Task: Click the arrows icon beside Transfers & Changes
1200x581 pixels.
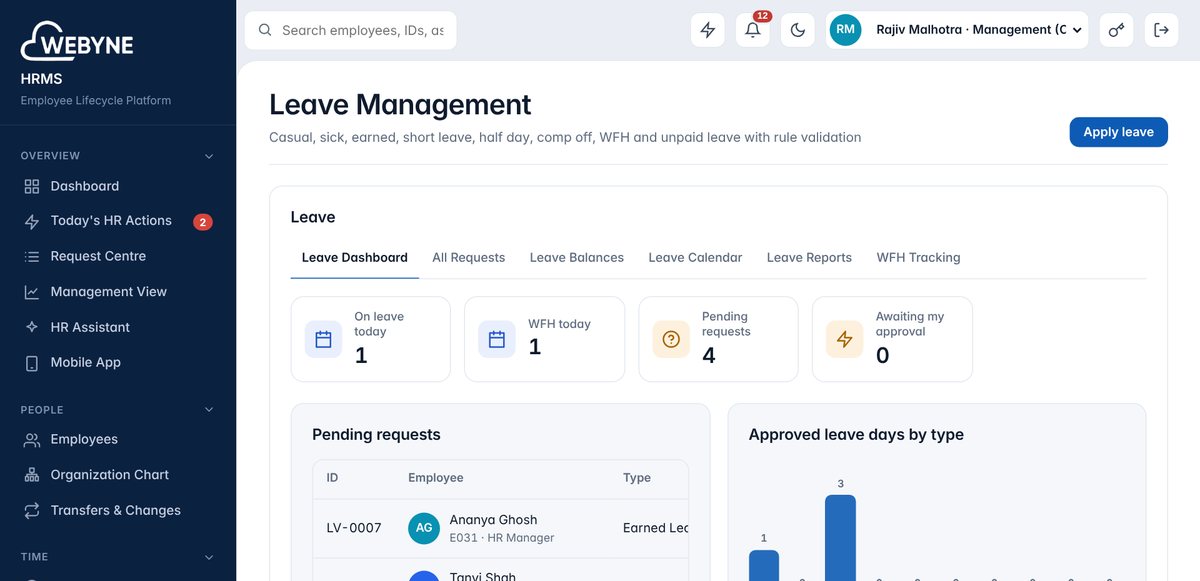Action: (32, 511)
